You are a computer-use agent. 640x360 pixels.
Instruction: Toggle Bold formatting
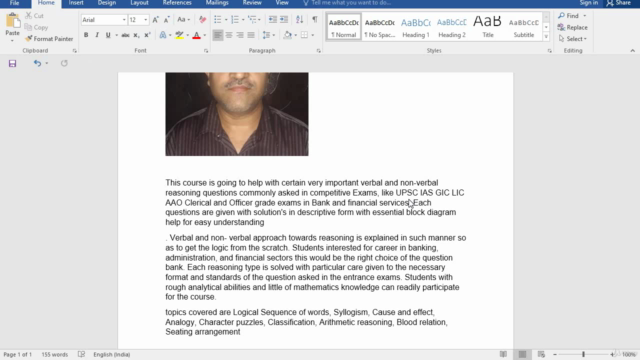click(86, 35)
